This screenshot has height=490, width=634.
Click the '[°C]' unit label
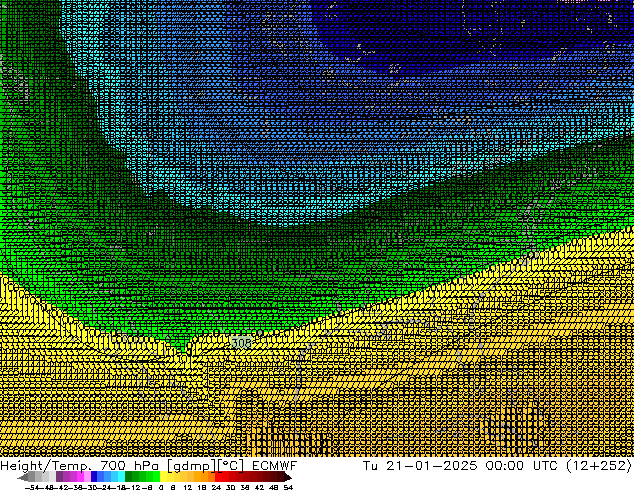pyautogui.click(x=230, y=466)
